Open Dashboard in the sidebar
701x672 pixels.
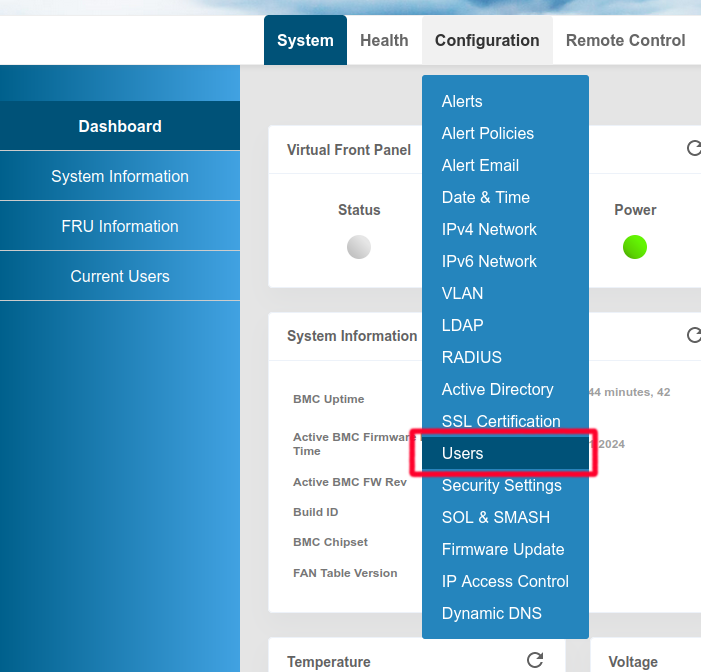(x=120, y=126)
